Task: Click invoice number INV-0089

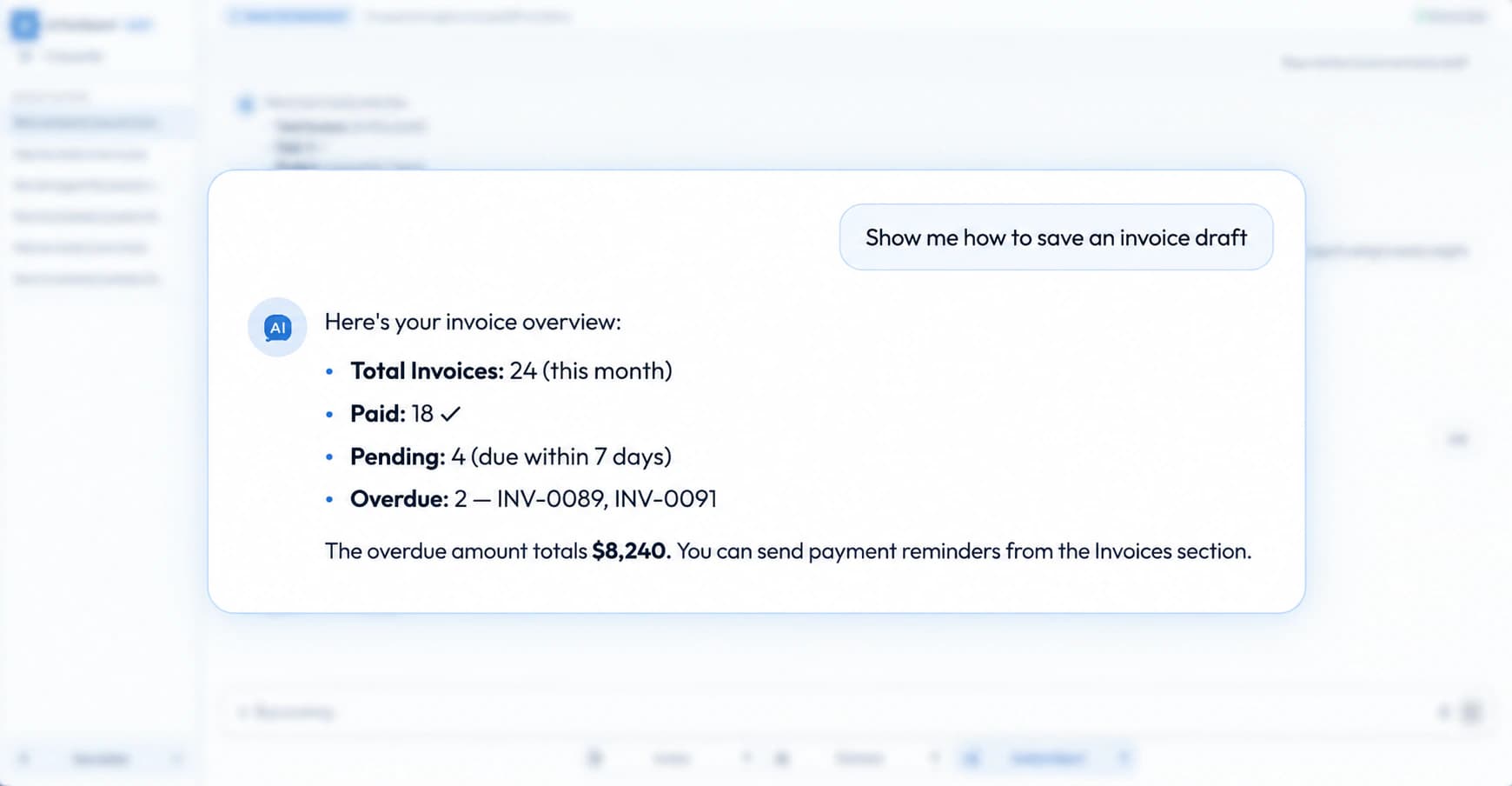Action: point(550,499)
